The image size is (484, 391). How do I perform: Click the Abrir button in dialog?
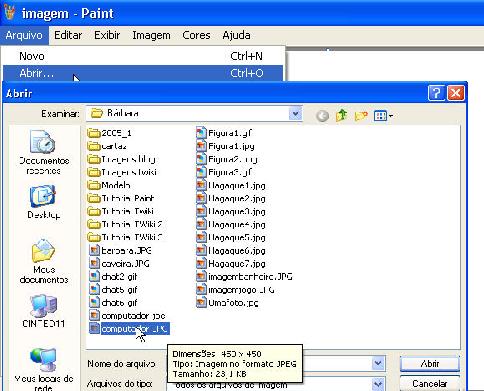[x=430, y=363]
